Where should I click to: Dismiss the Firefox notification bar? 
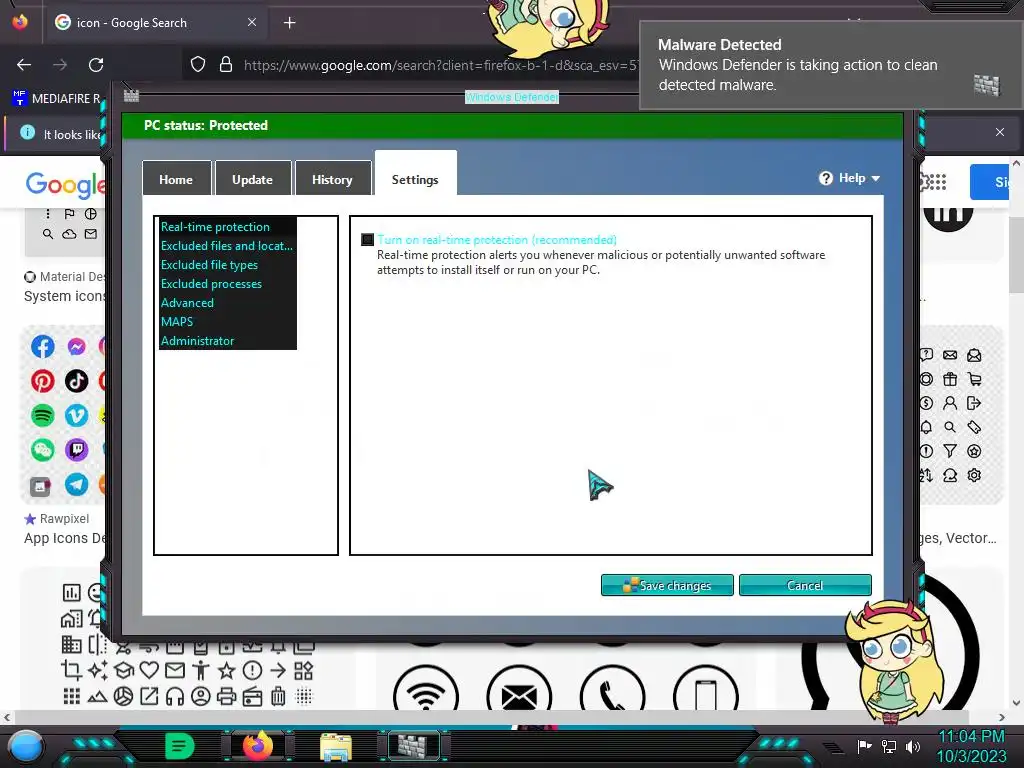pos(1000,132)
